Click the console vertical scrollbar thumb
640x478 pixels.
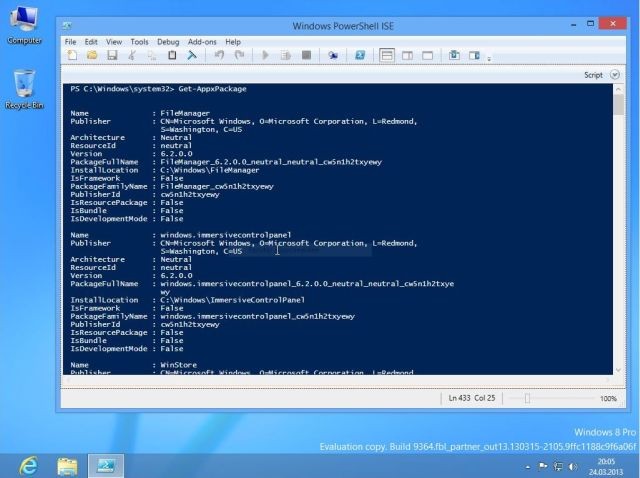618,105
